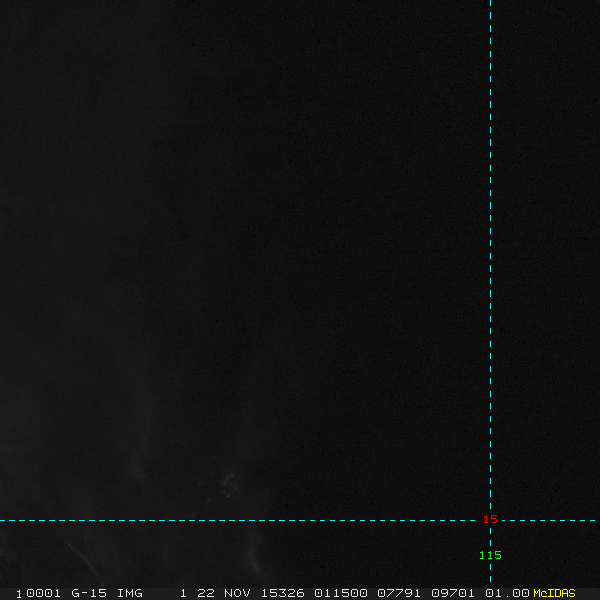Click the IMG label in status bar
Viewport: 600px width, 600px height.
(129, 593)
